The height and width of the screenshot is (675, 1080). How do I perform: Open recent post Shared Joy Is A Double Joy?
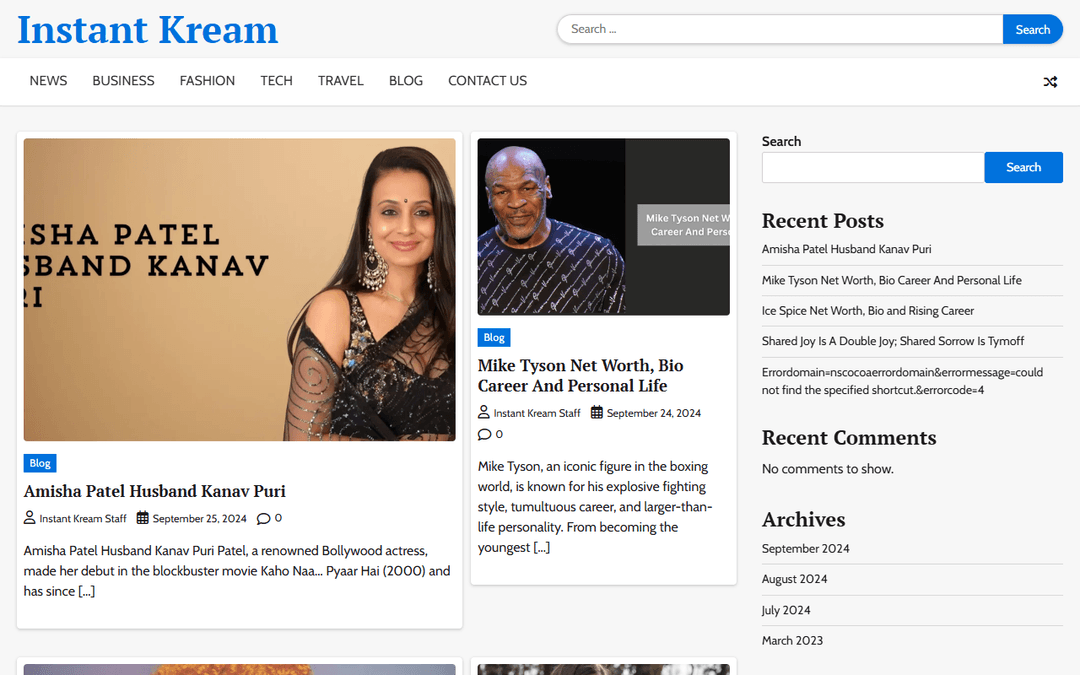(x=893, y=341)
